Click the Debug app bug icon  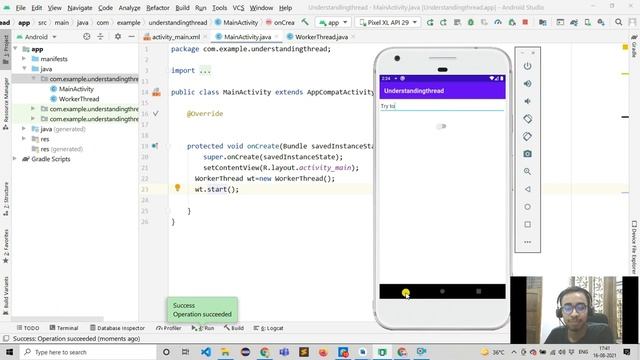(x=471, y=22)
